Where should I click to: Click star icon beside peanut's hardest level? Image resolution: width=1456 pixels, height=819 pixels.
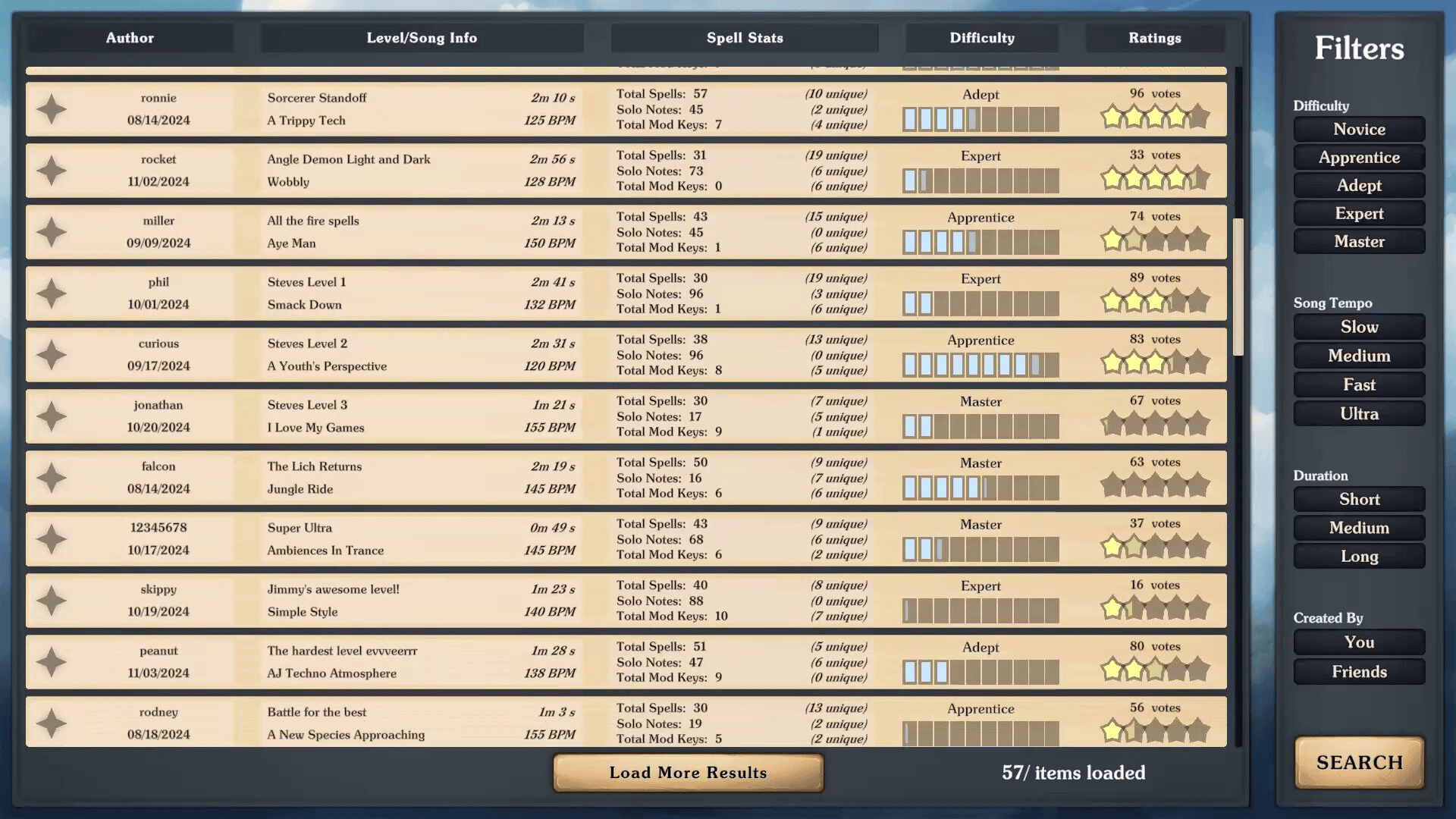point(52,662)
